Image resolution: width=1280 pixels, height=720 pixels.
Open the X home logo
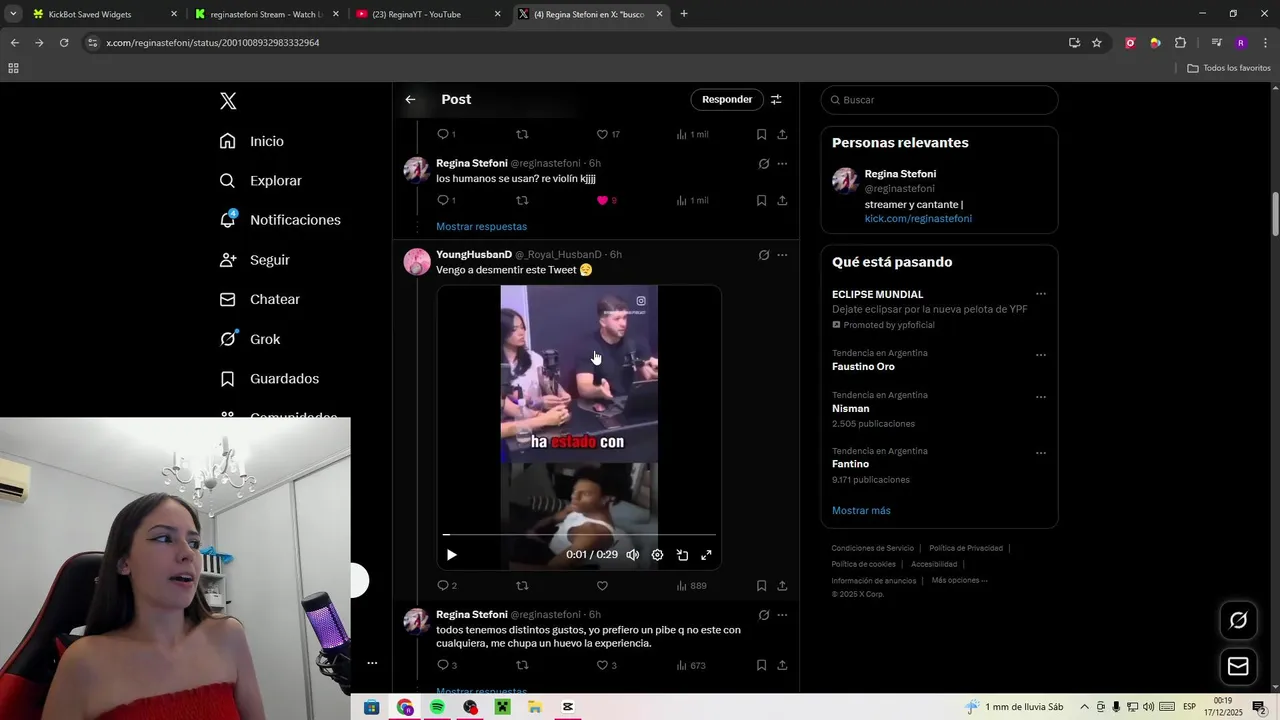(x=228, y=101)
